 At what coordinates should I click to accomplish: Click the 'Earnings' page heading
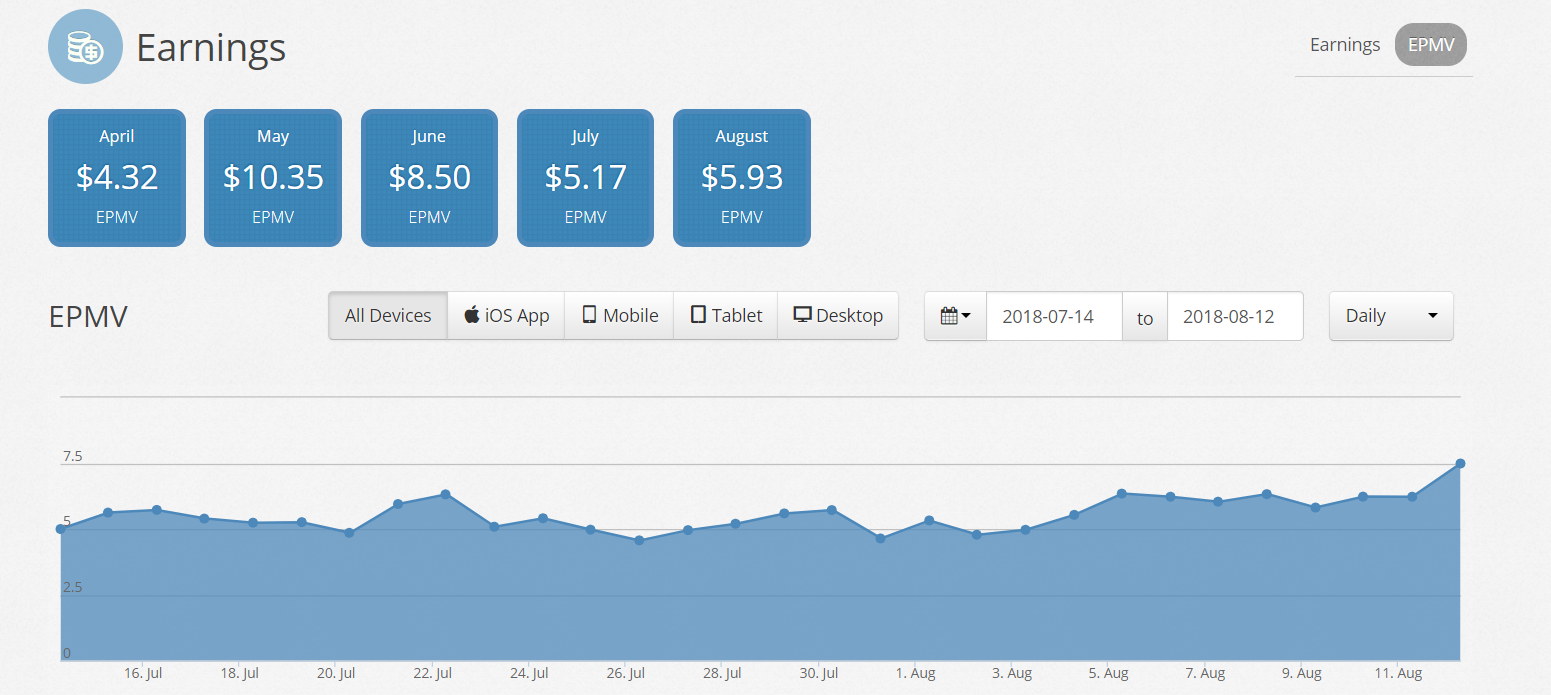[211, 47]
